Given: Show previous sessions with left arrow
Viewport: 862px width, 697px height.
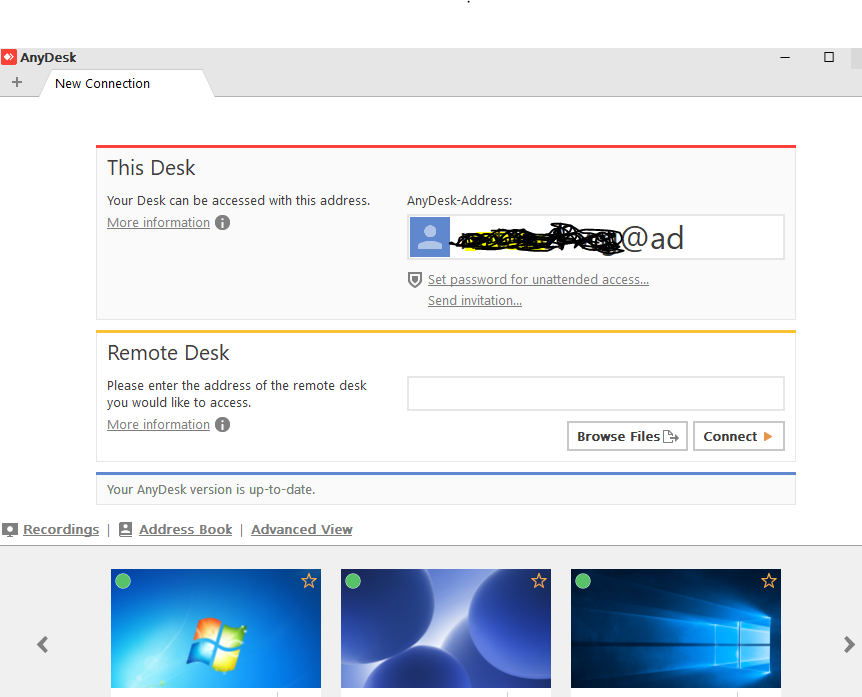Looking at the screenshot, I should point(42,644).
